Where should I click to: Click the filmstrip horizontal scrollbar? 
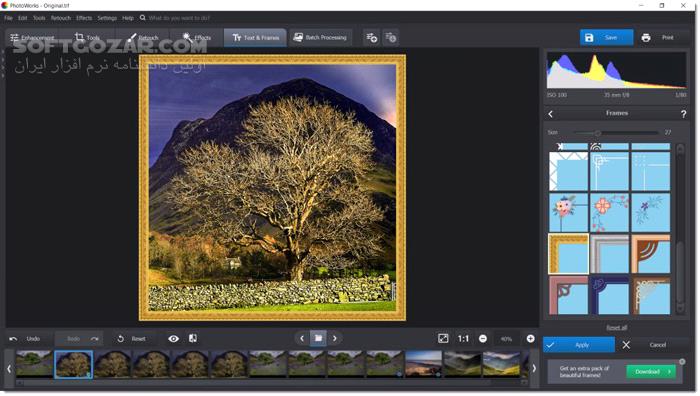point(271,383)
